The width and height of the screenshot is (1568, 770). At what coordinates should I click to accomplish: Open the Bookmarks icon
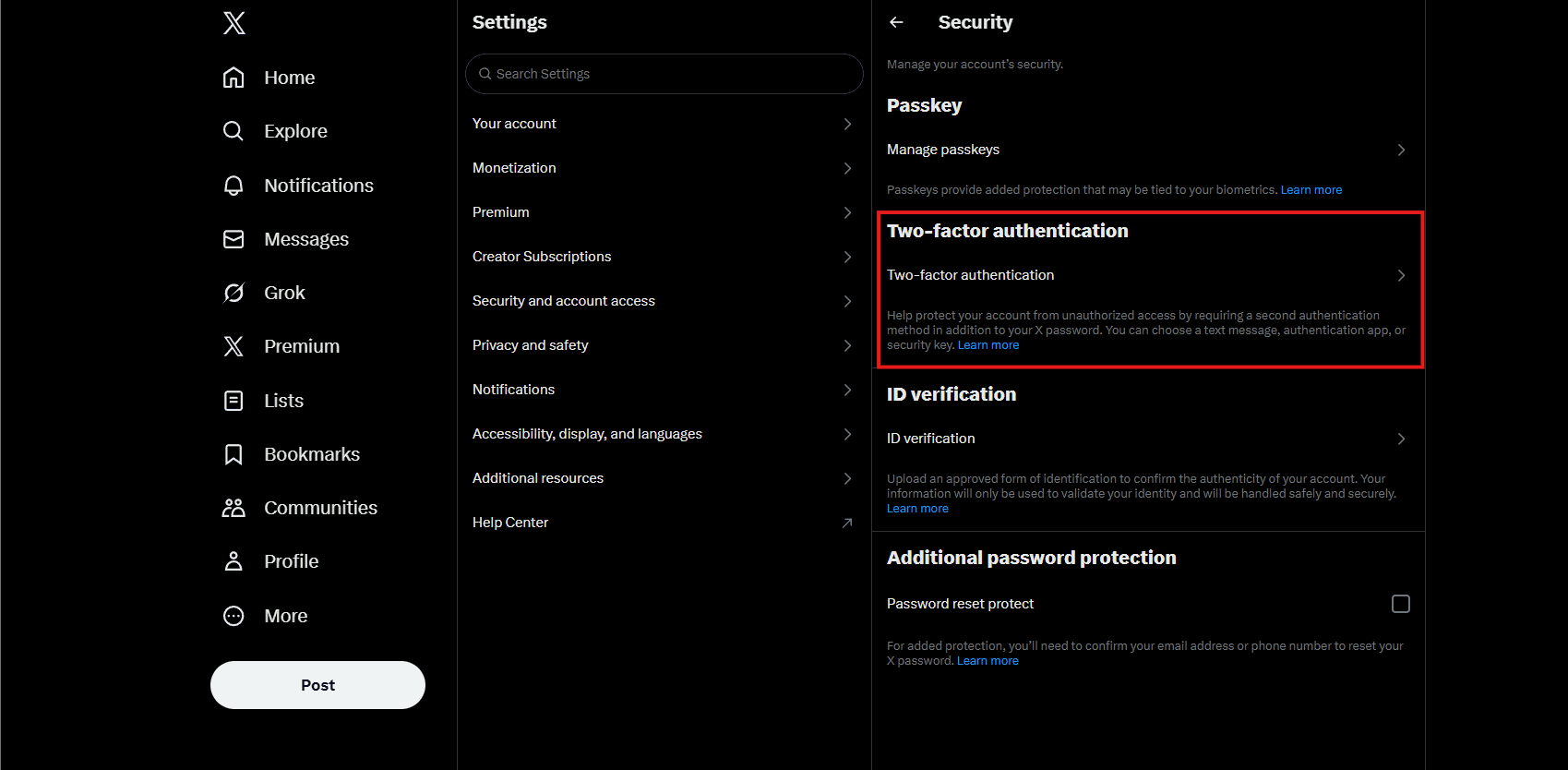pos(233,453)
